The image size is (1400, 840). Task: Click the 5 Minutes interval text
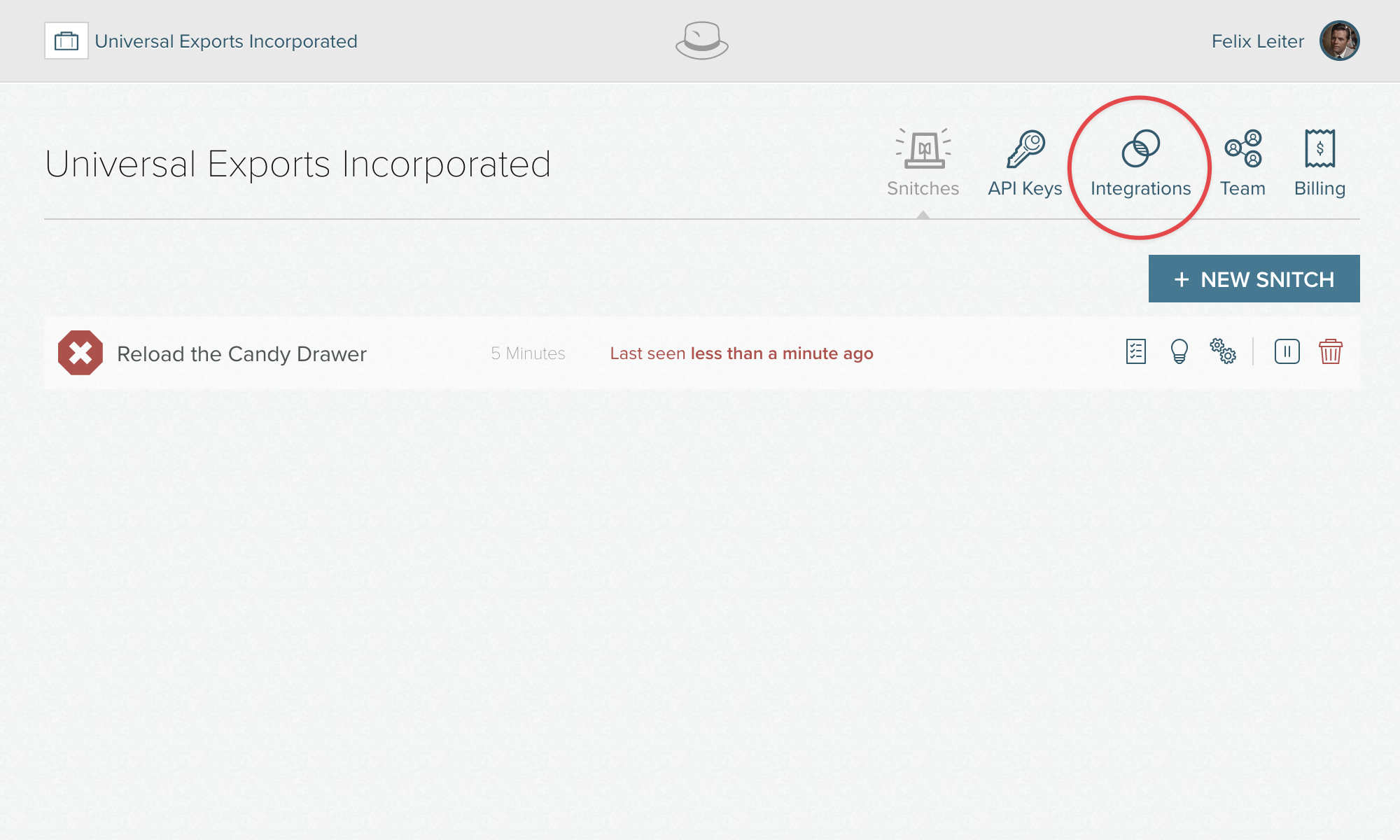528,353
